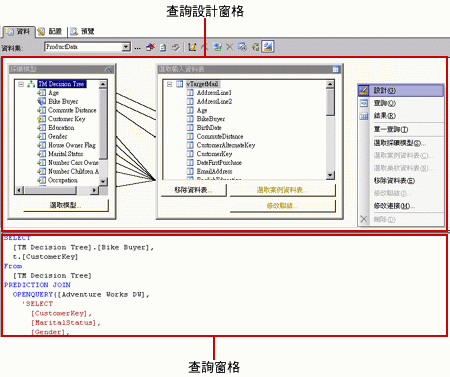Select Marital Status in mining model tree

coord(66,154)
